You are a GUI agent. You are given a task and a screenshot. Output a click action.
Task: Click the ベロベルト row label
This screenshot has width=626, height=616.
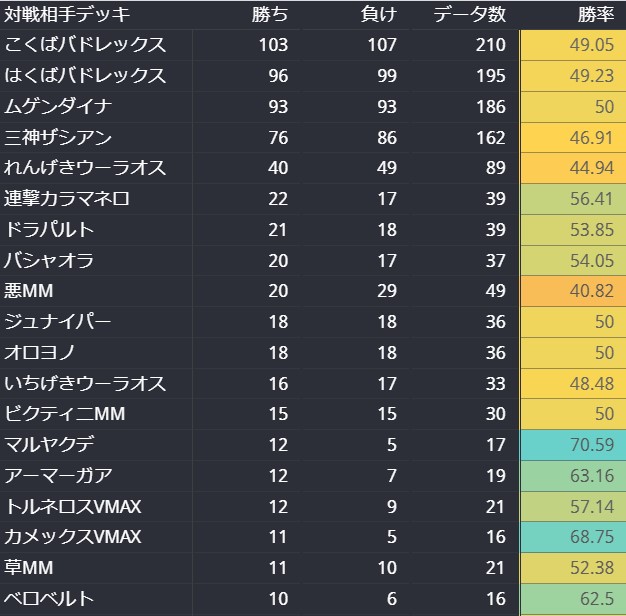pyautogui.click(x=50, y=599)
